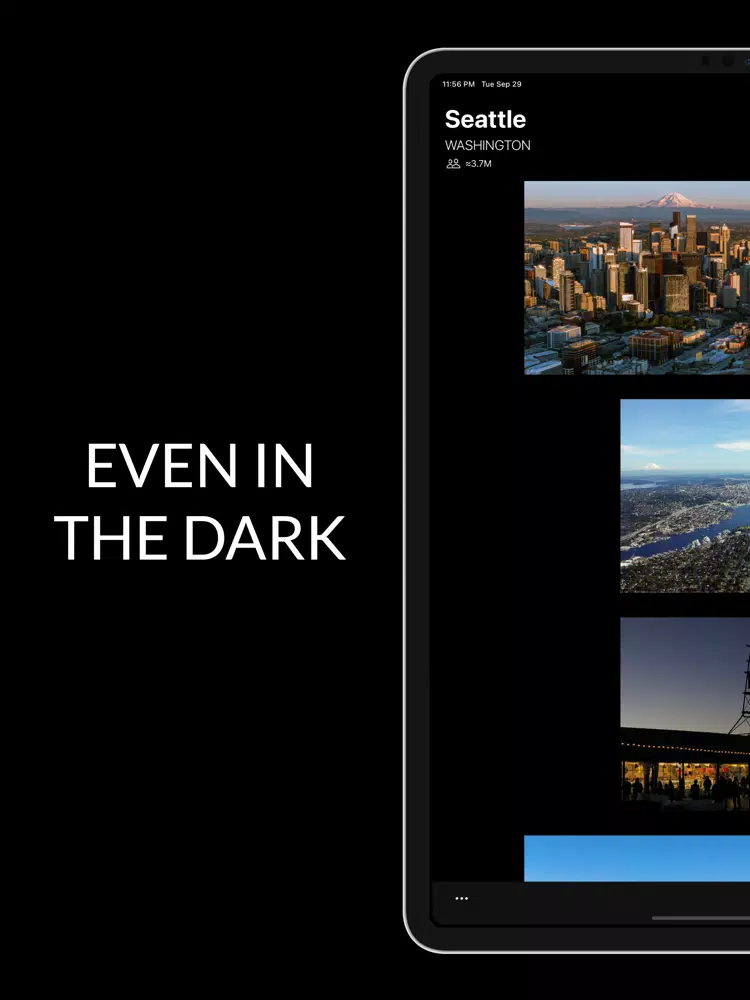Open the Seattle downtown skyline photo
Viewport: 750px width, 1000px height.
(x=637, y=278)
